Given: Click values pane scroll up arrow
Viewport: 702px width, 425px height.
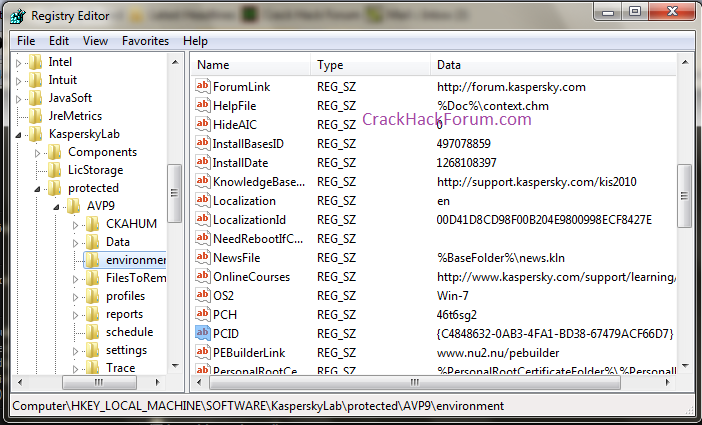Looking at the screenshot, I should click(685, 62).
